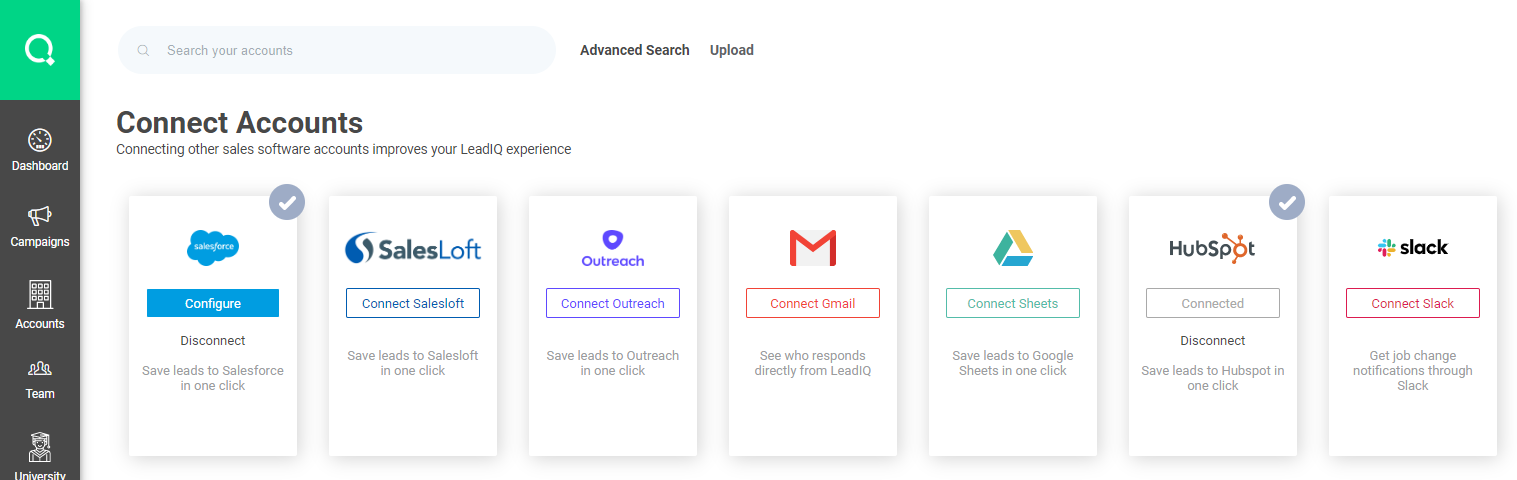Click the Salesforce connected checkmark badge

click(287, 202)
